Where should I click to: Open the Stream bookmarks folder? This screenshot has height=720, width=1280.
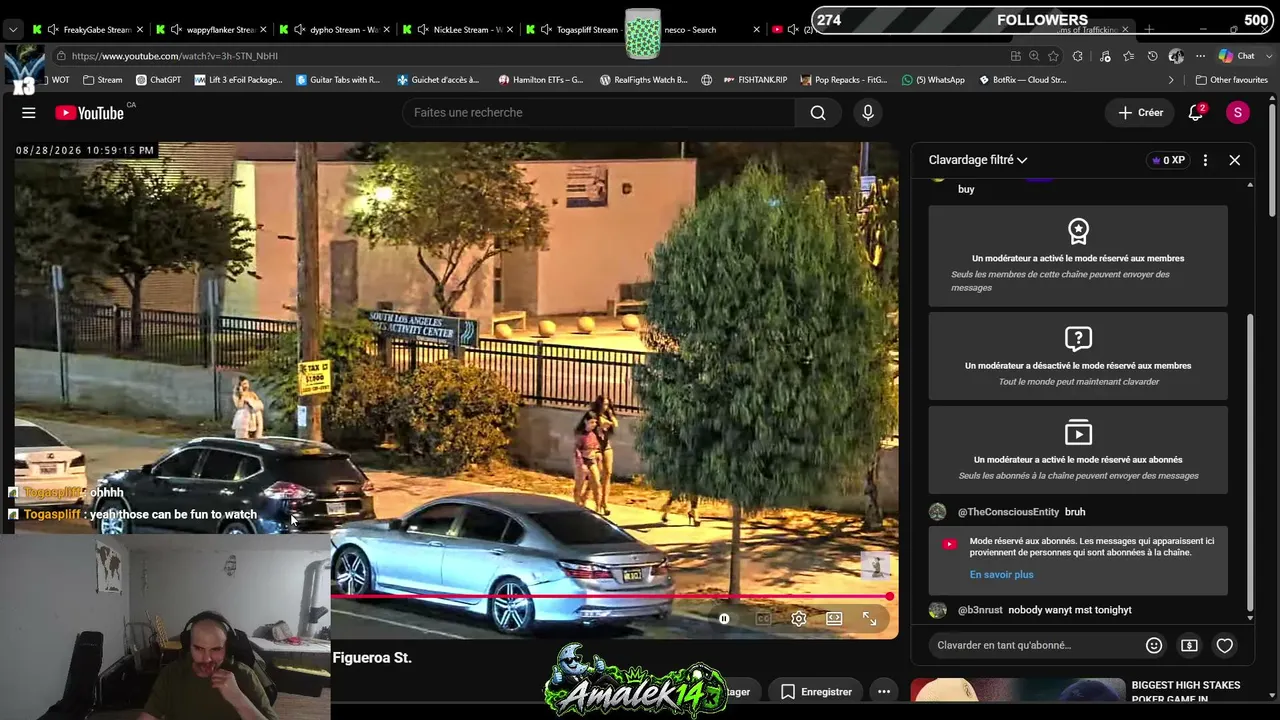click(103, 80)
